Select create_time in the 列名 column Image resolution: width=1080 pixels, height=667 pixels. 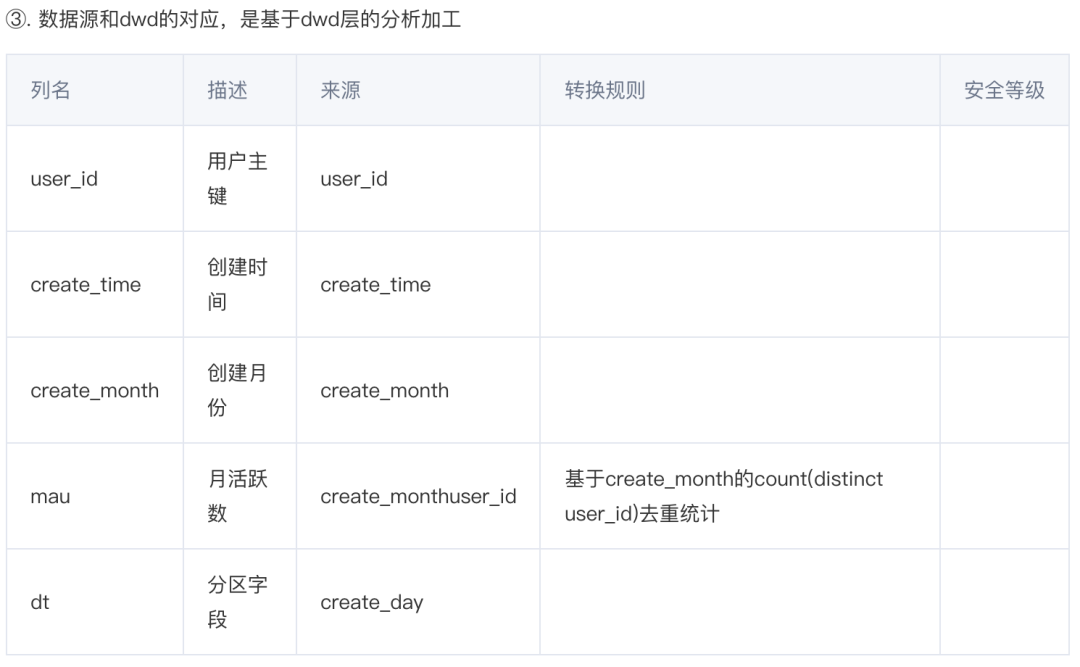coord(86,285)
